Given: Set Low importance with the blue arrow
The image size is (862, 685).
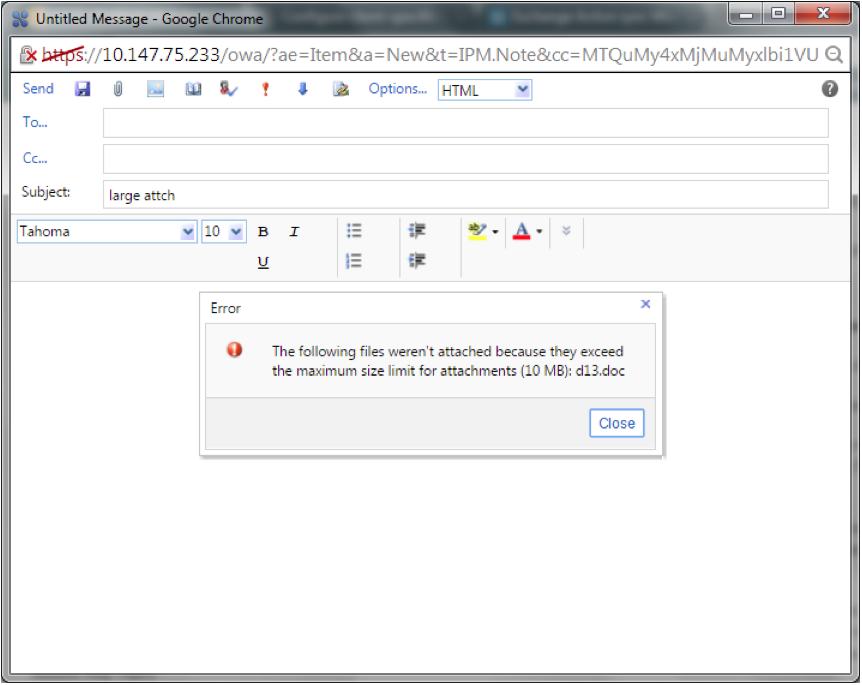Looking at the screenshot, I should click(302, 89).
